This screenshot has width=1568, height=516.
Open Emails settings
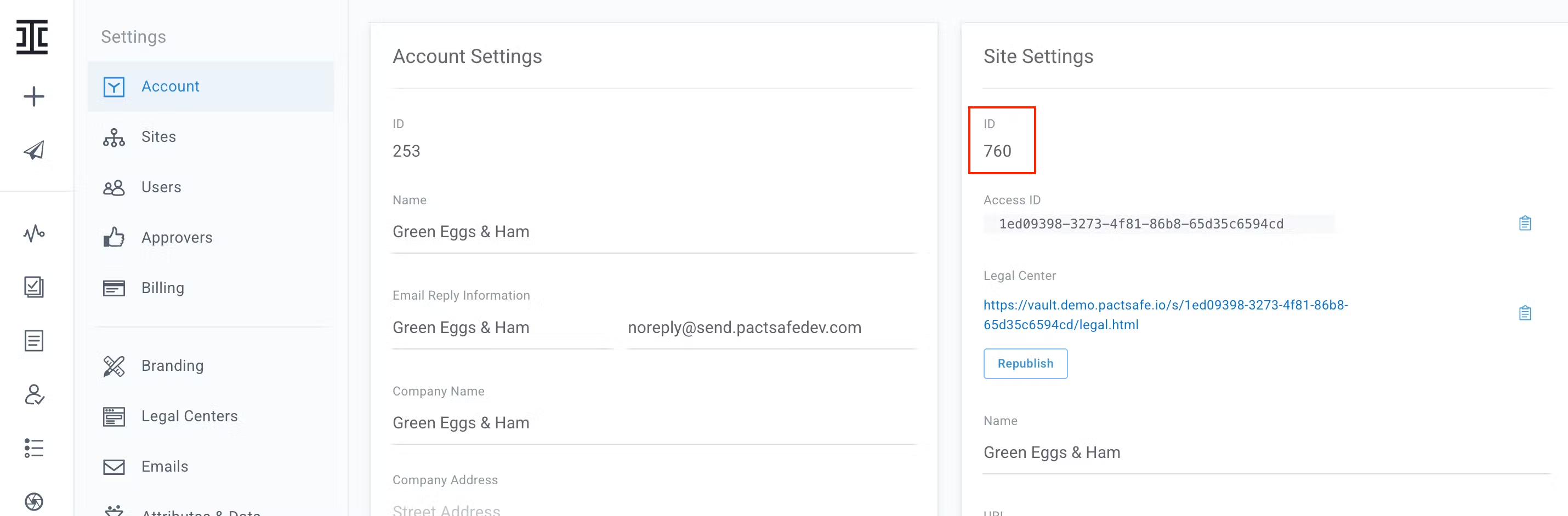[x=211, y=467]
